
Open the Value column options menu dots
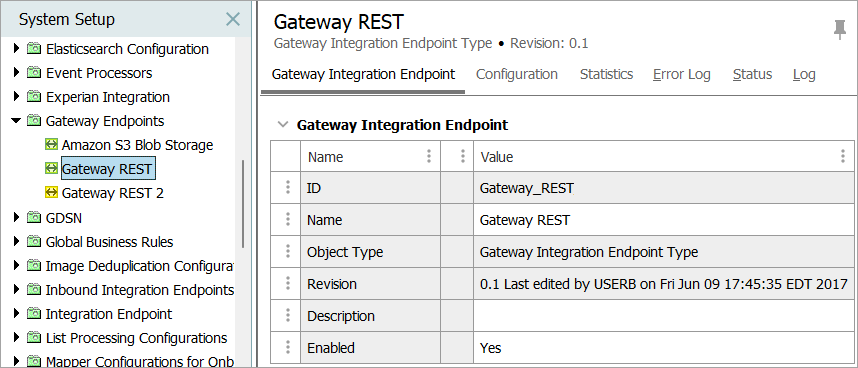tap(843, 156)
